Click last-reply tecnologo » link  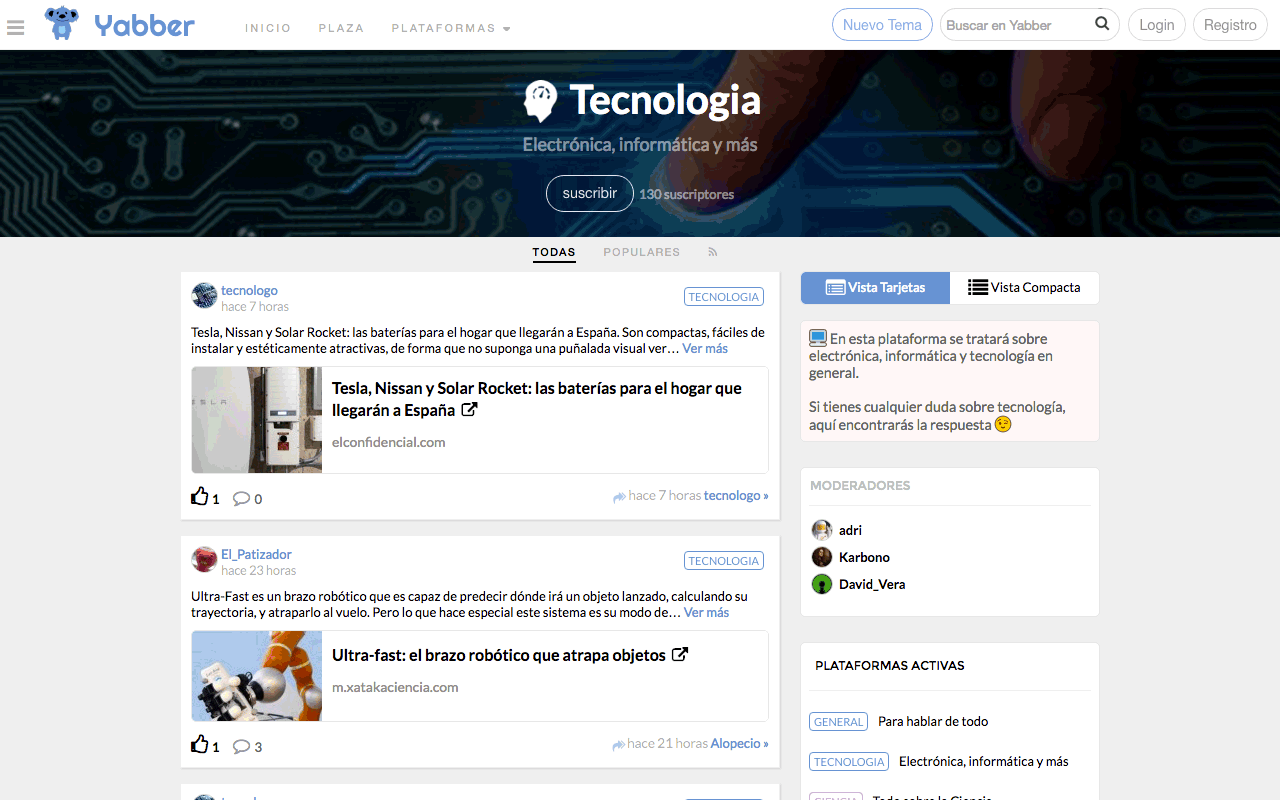tap(736, 495)
